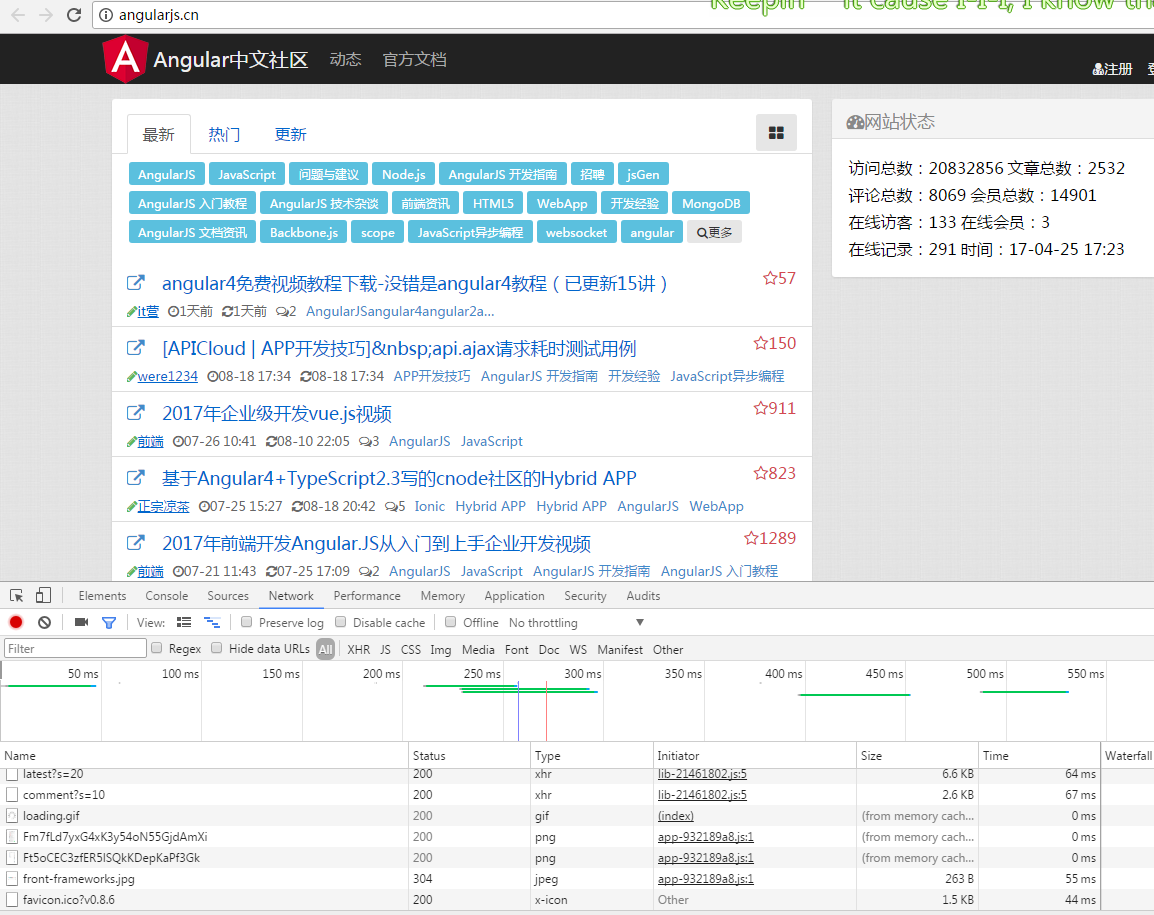
Task: Tick the Regex filter checkbox
Action: pyautogui.click(x=157, y=648)
